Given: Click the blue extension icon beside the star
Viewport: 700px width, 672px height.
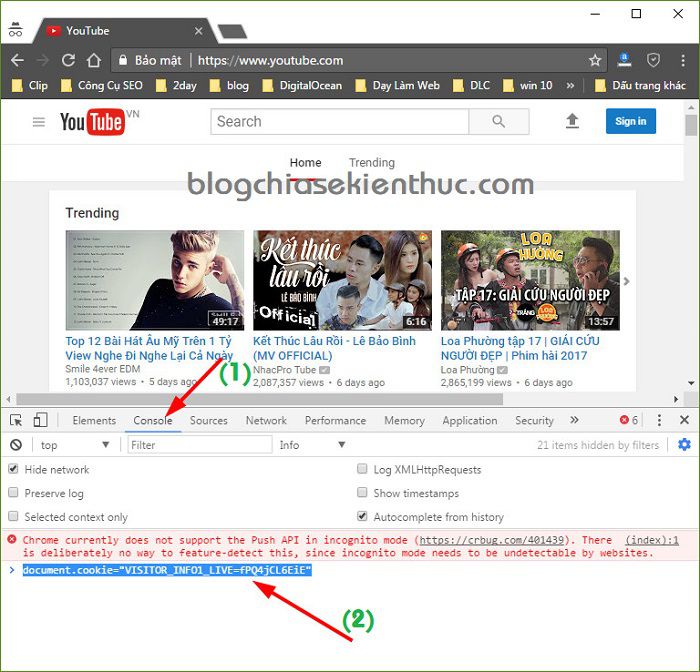Looking at the screenshot, I should point(624,60).
